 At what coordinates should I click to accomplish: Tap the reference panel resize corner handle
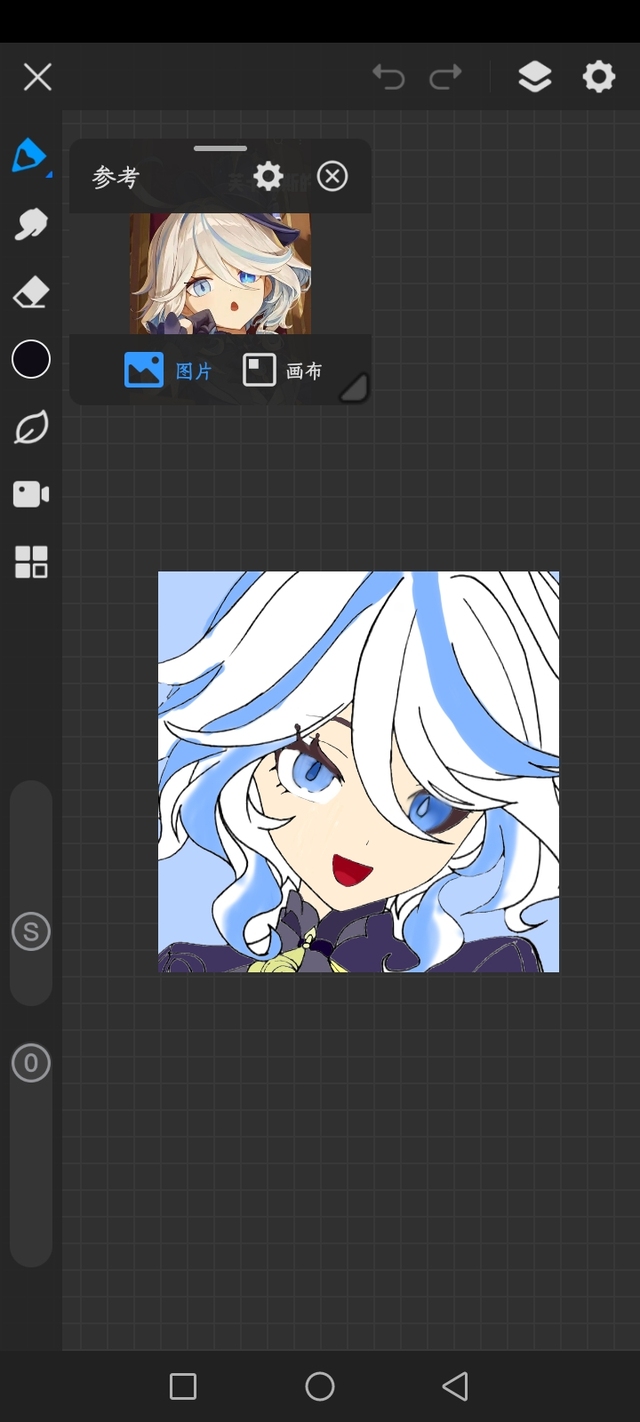click(354, 388)
